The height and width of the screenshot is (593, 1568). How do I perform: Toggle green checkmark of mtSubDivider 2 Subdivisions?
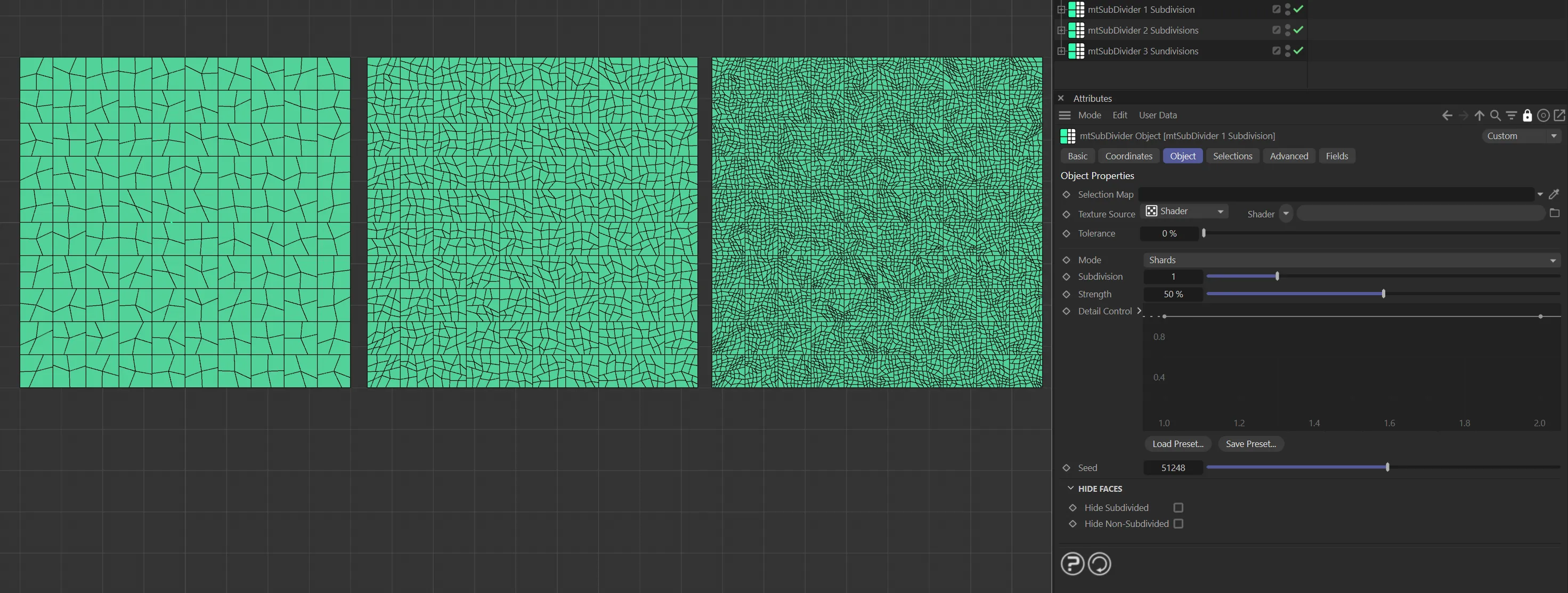(1298, 30)
